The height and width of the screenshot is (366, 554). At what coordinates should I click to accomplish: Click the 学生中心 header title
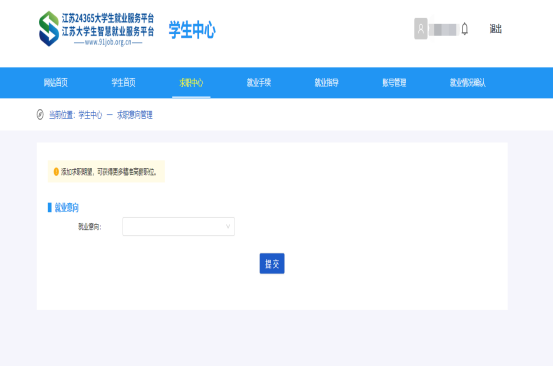click(x=192, y=30)
